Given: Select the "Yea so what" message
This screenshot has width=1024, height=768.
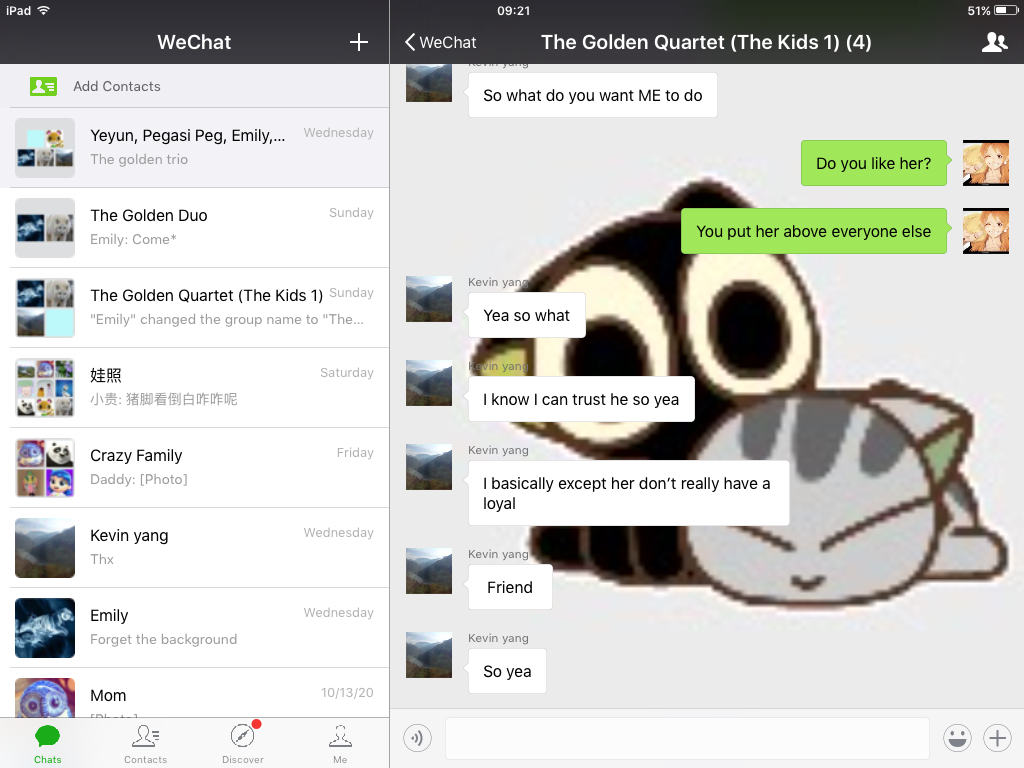Looking at the screenshot, I should 526,315.
